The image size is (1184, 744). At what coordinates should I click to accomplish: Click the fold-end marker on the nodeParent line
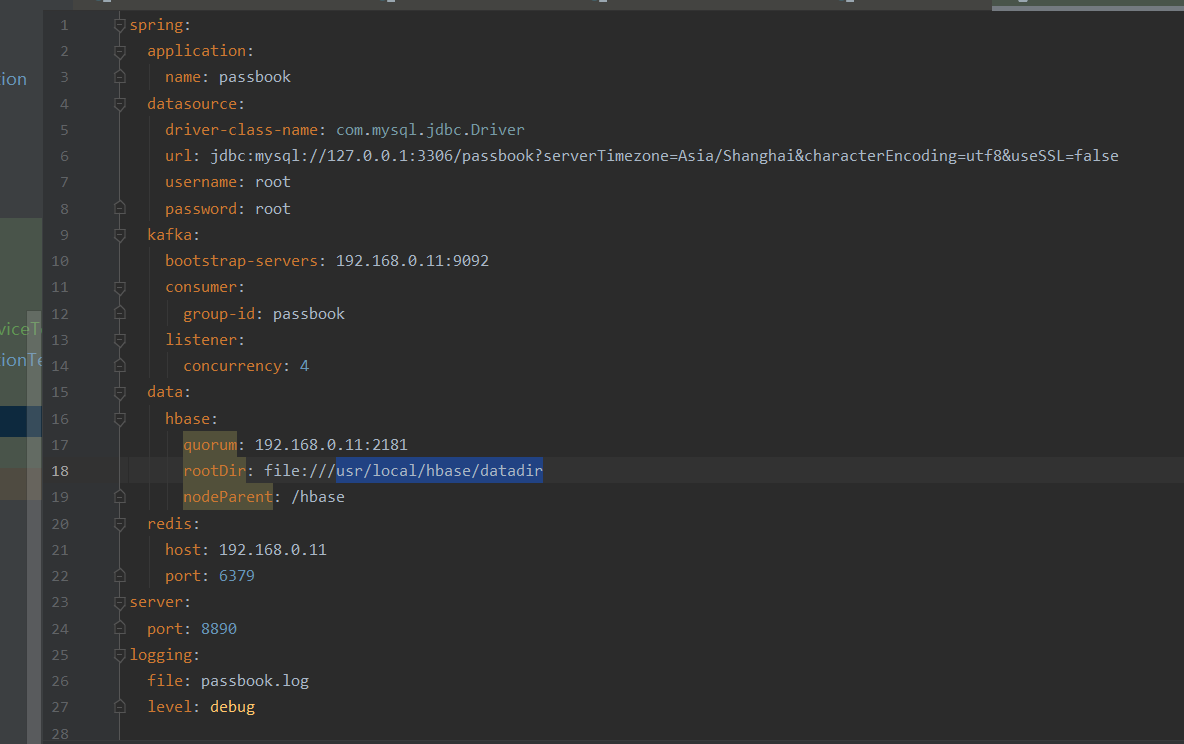point(119,497)
